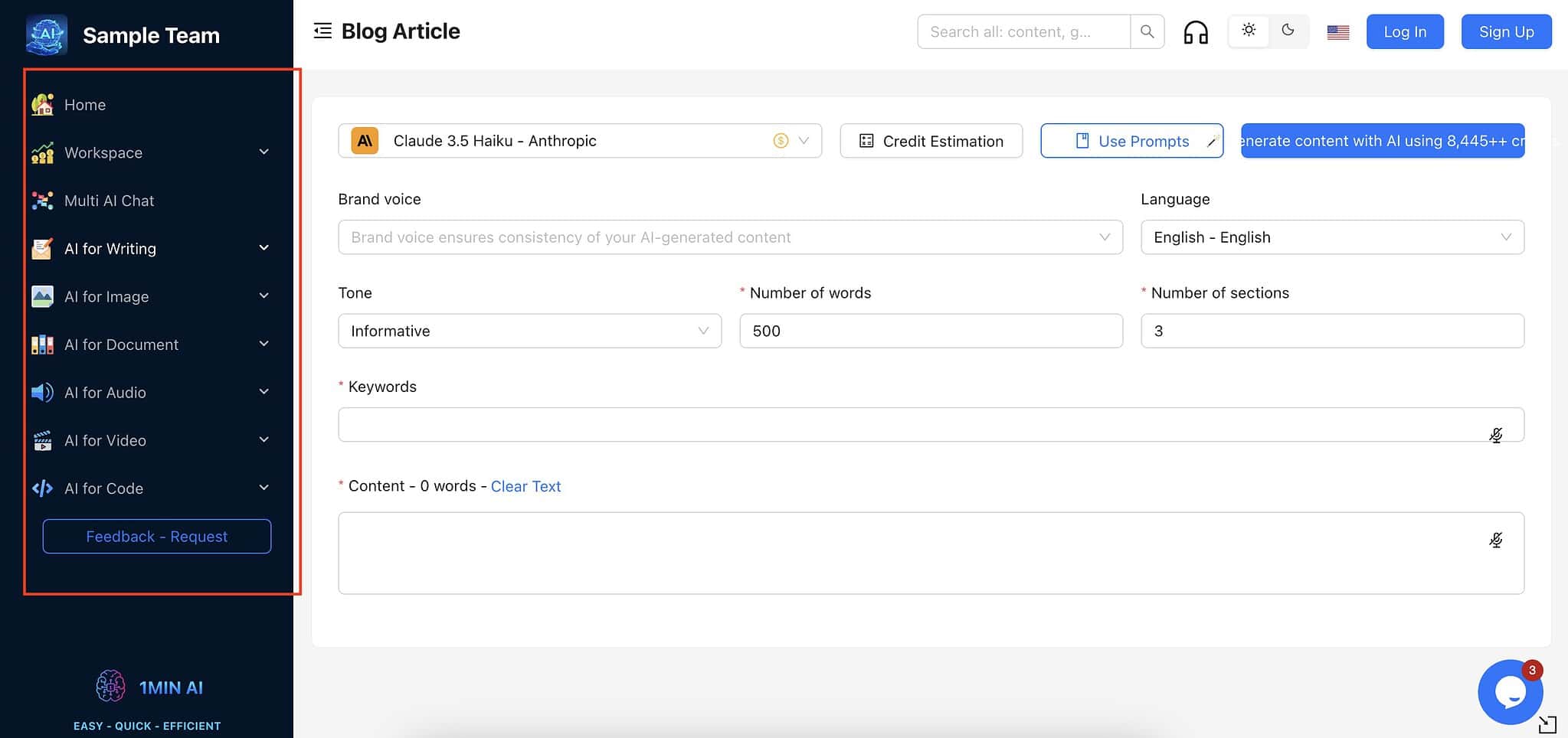Collapse sidebar using menu fold icon
The width and height of the screenshot is (1568, 738).
(x=322, y=31)
